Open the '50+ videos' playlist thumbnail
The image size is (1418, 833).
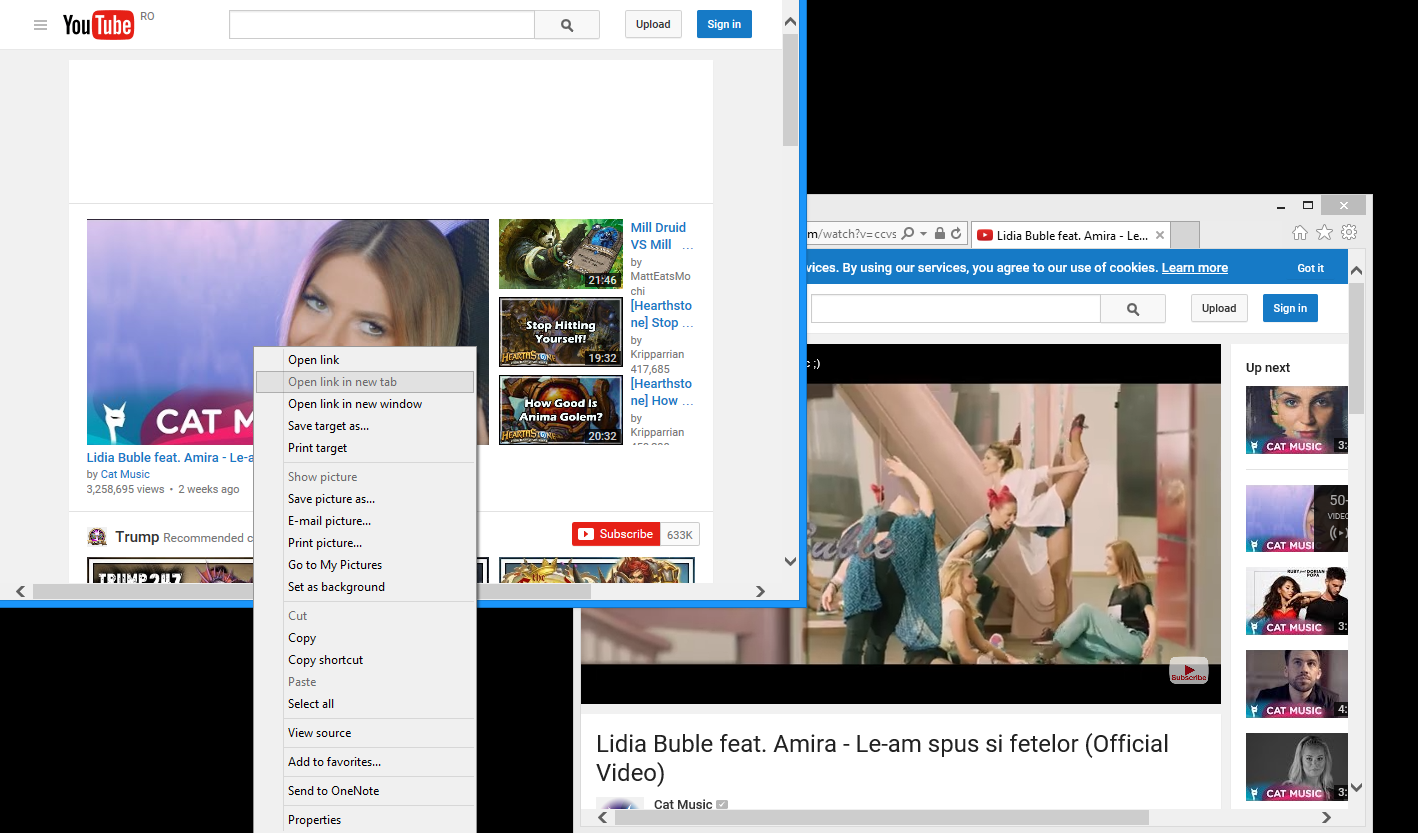1296,518
